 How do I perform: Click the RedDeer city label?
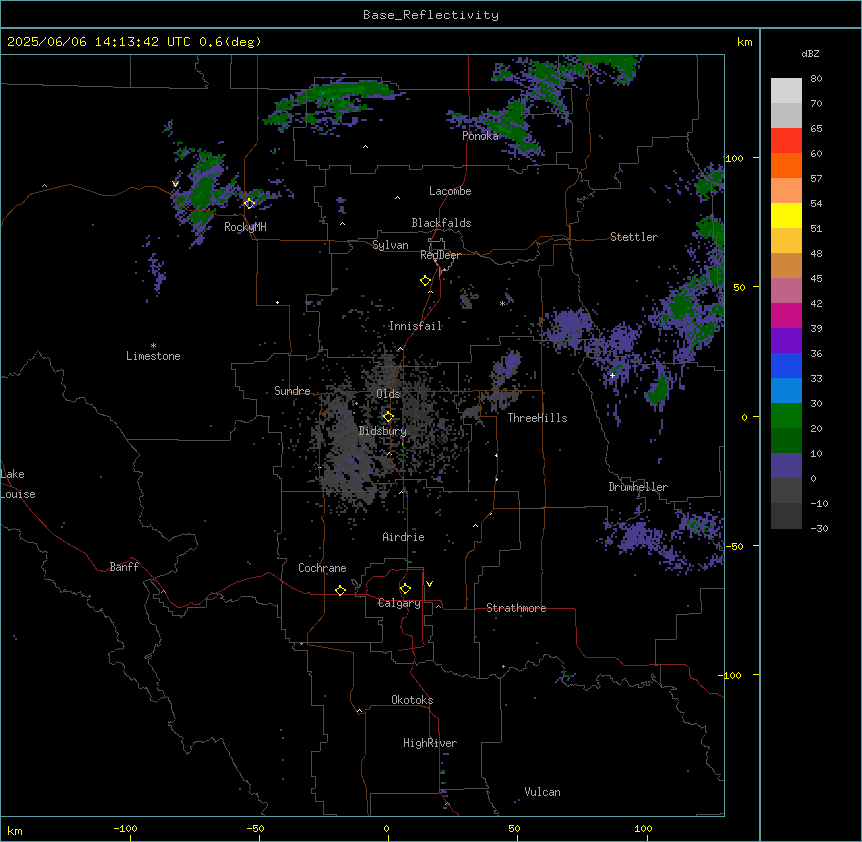coord(440,255)
